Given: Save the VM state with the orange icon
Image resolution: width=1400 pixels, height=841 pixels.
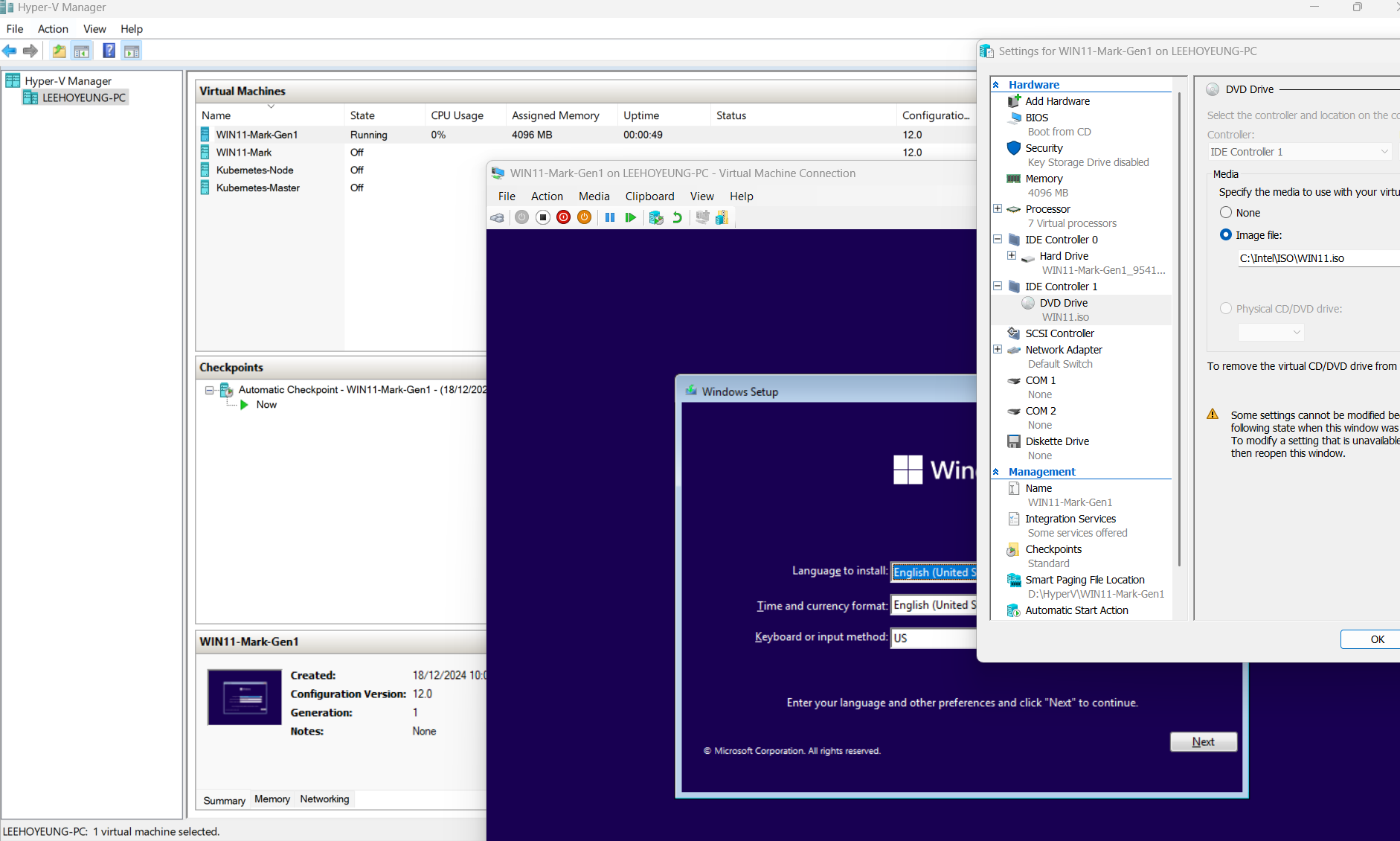Looking at the screenshot, I should (585, 217).
